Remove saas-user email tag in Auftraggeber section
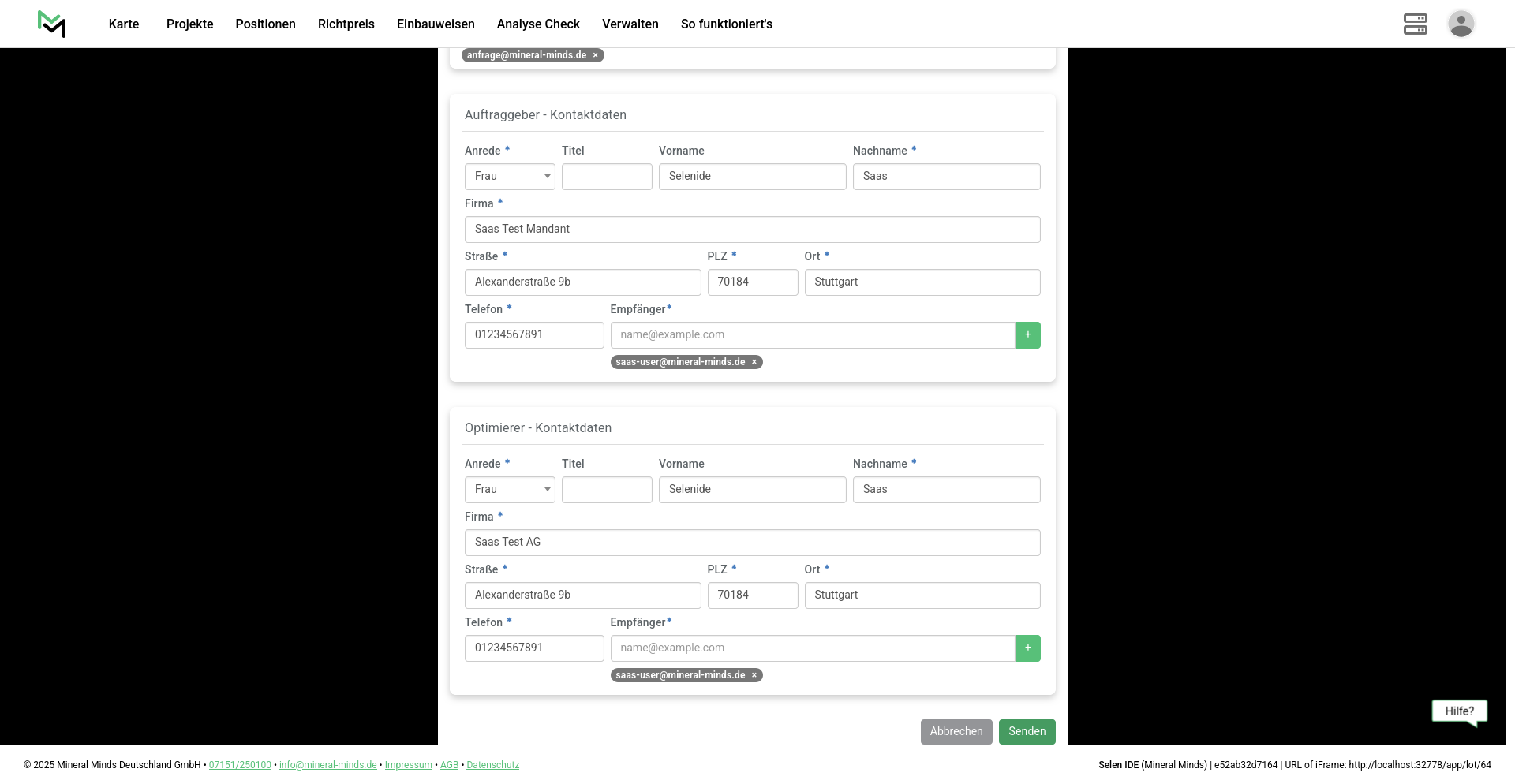This screenshot has height=784, width=1515. click(x=754, y=362)
